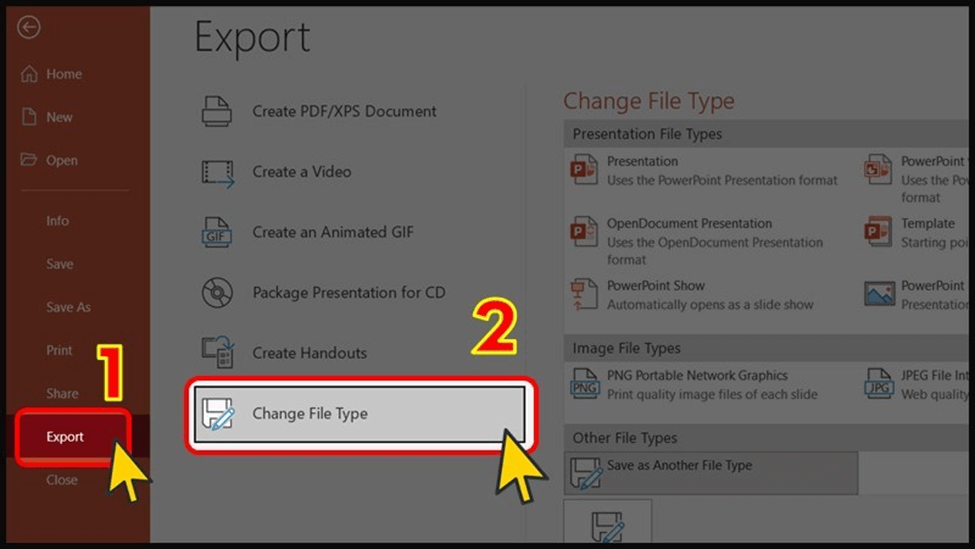Image resolution: width=975 pixels, height=549 pixels.
Task: Click the New blank page icon
Action: [29, 117]
